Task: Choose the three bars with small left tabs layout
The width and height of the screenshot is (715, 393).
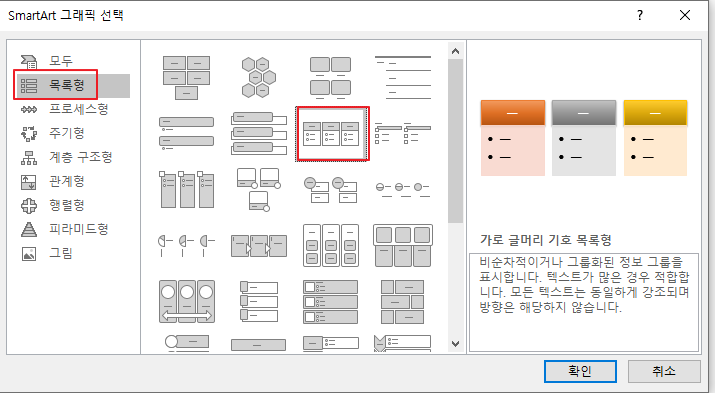Action: tap(259, 301)
